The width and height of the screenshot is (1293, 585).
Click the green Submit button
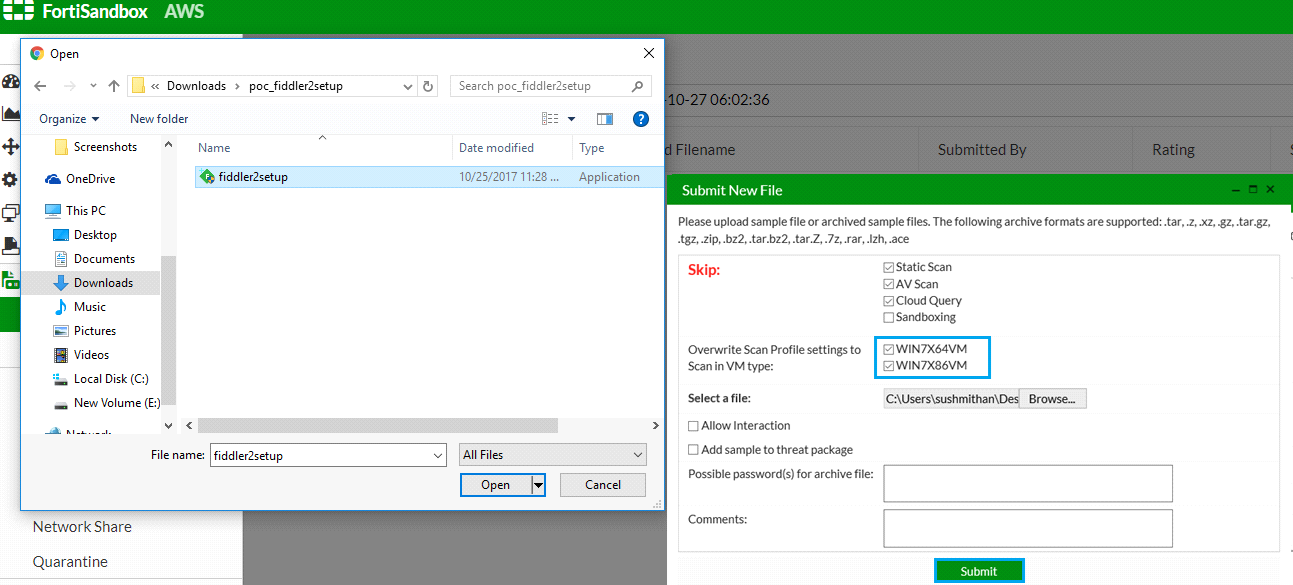[x=978, y=571]
